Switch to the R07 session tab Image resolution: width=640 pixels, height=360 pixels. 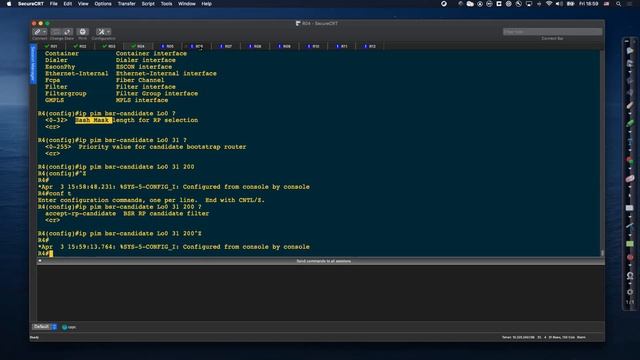[226, 46]
